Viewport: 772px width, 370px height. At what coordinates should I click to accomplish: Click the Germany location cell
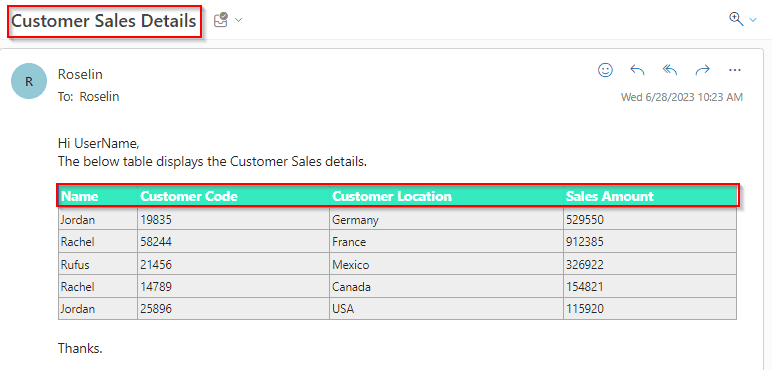coord(447,220)
